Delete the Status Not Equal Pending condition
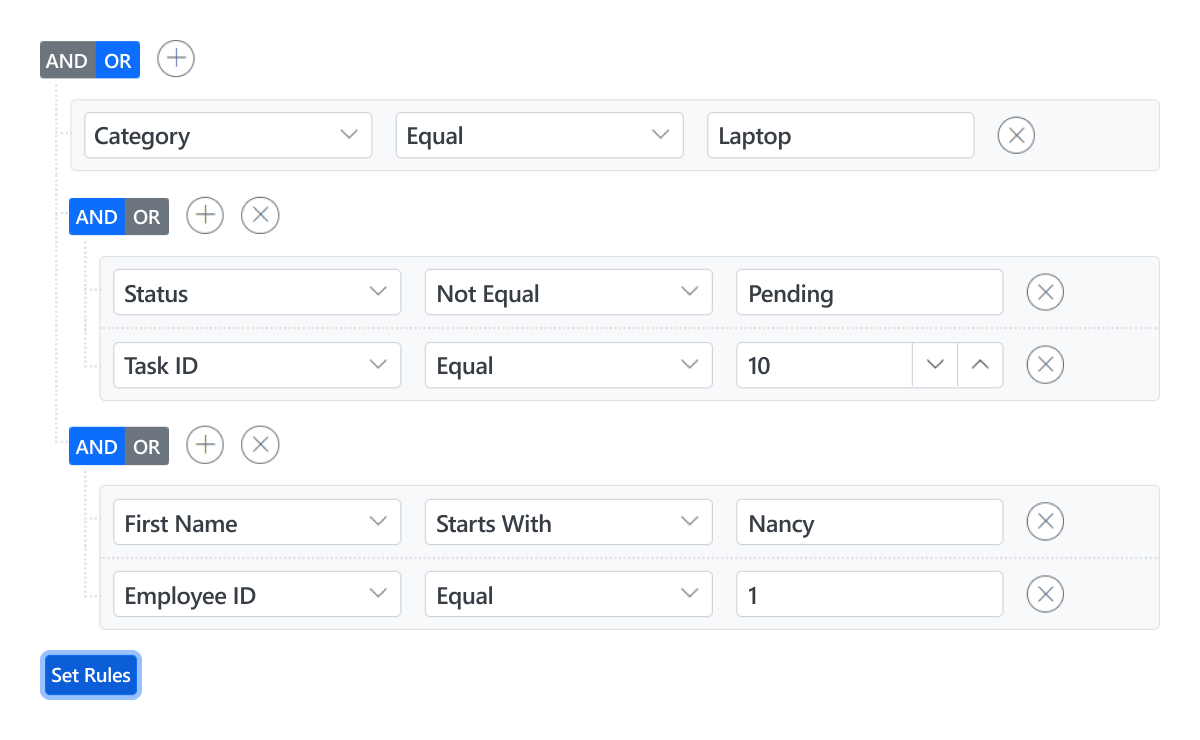The width and height of the screenshot is (1200, 740). click(1045, 292)
